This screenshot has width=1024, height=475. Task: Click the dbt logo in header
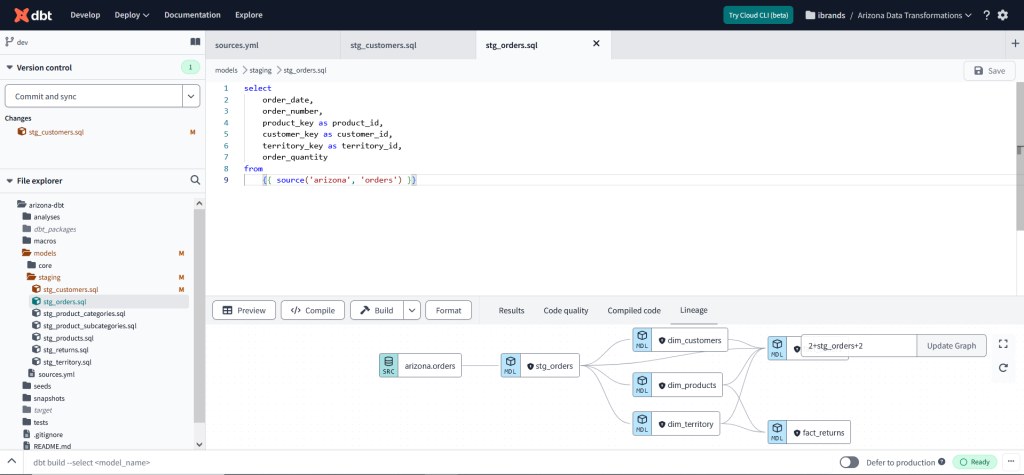click(x=30, y=15)
